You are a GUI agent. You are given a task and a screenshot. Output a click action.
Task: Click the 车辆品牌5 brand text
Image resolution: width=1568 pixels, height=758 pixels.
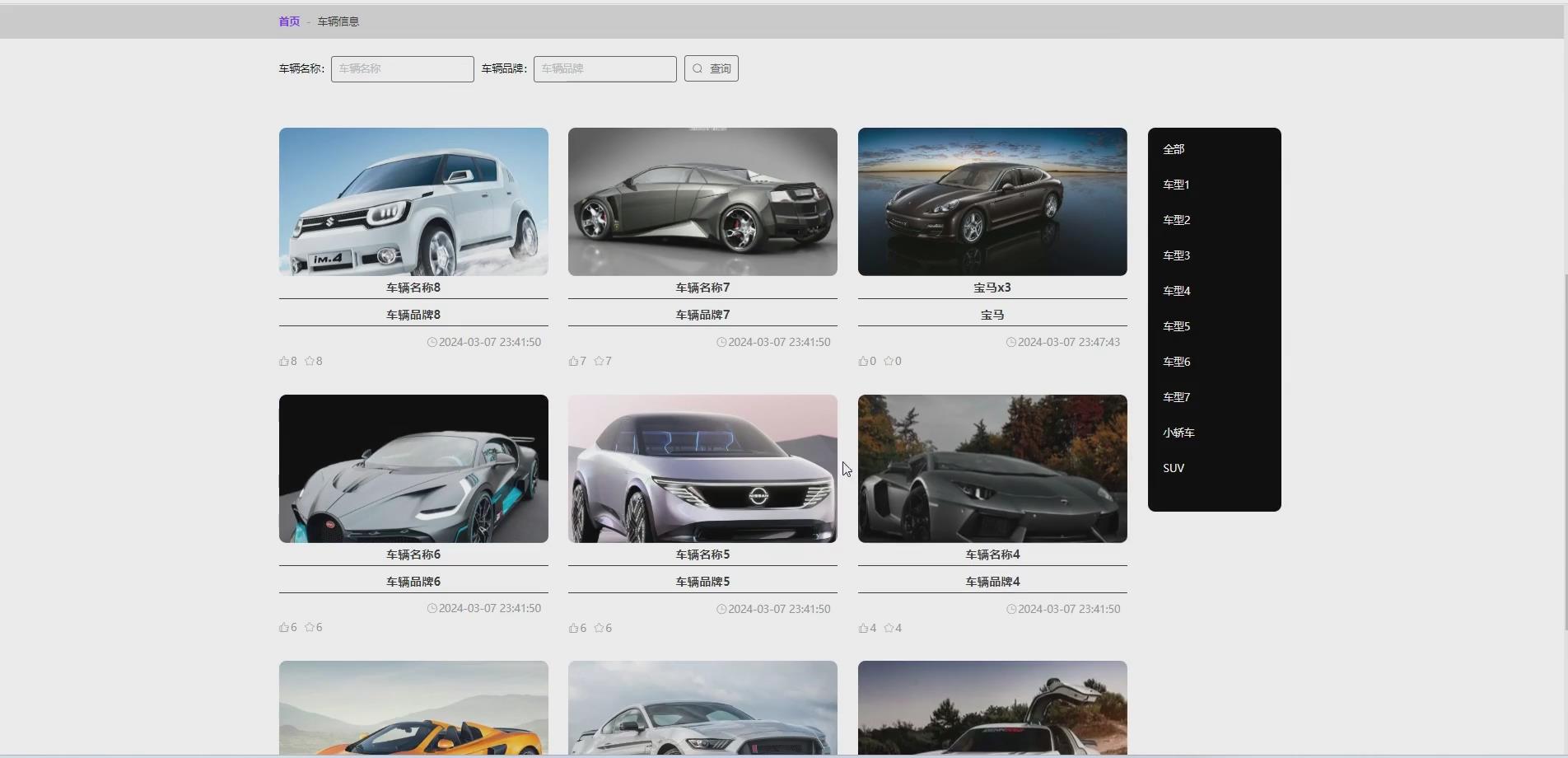coord(702,582)
